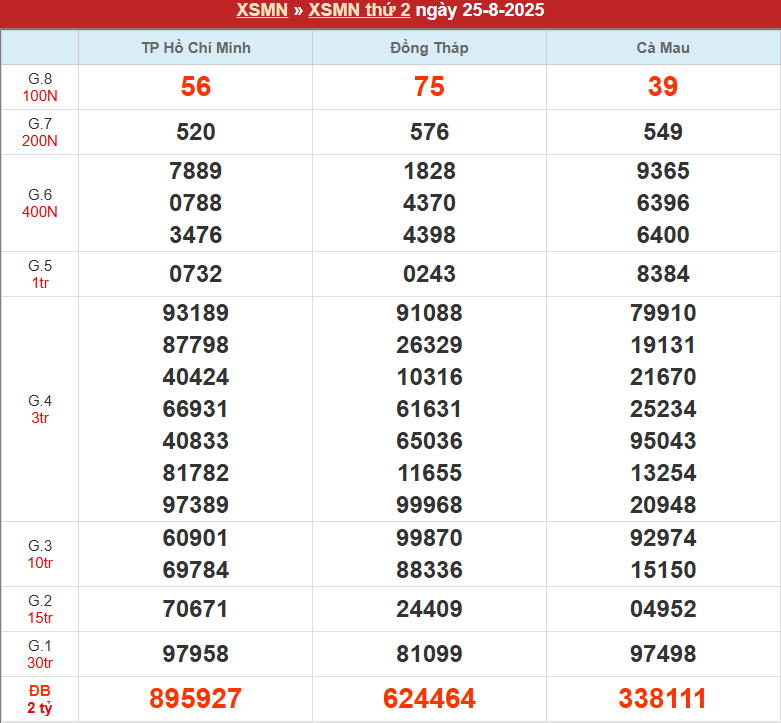The width and height of the screenshot is (781, 723).
Task: Select the G.5 number 8384
Action: tap(663, 274)
